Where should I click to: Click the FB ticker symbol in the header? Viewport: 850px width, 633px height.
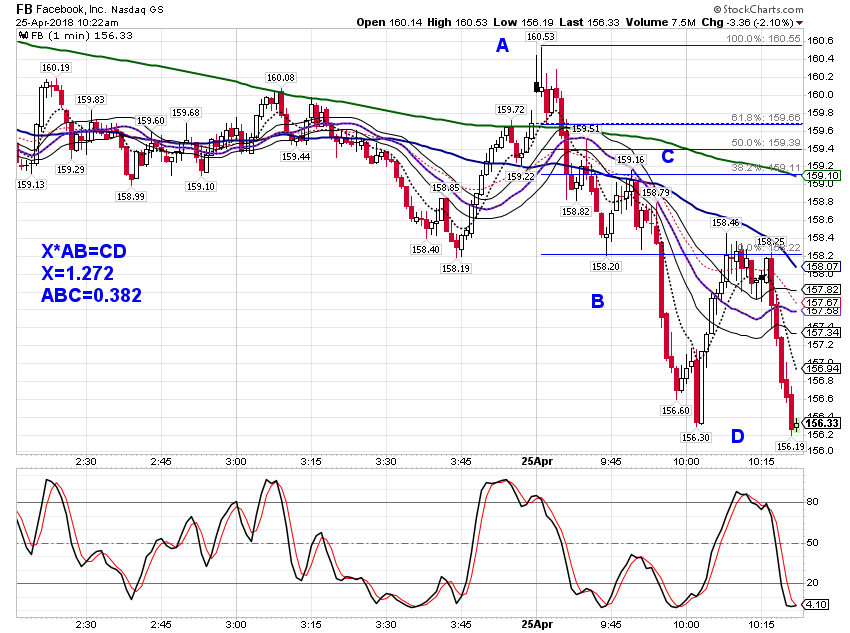[24, 9]
